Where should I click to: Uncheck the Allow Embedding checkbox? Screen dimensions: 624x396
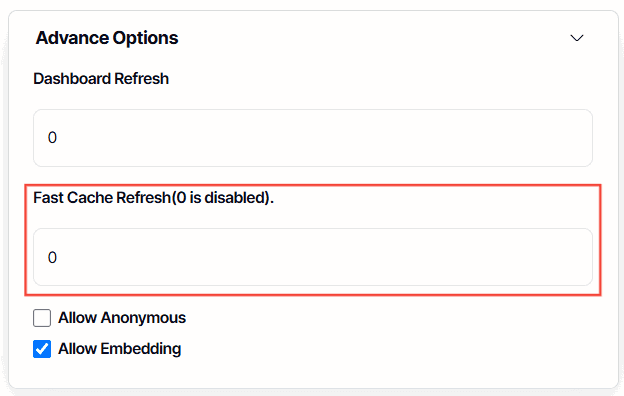(x=42, y=349)
